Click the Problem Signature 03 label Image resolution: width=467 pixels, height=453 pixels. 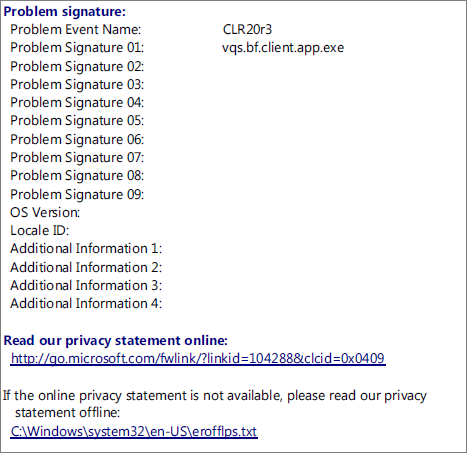pyautogui.click(x=77, y=85)
